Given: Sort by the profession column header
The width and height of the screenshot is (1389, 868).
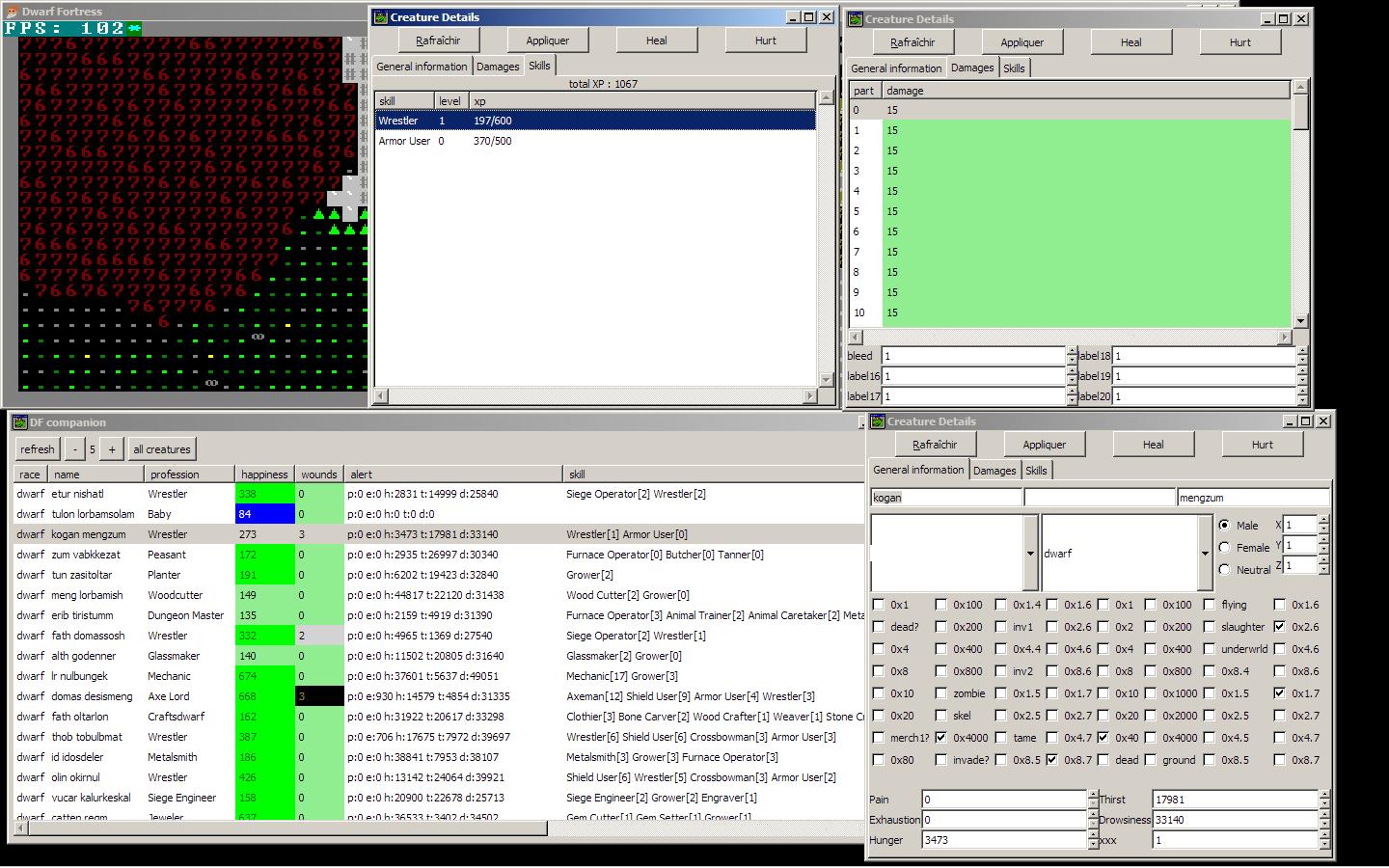Looking at the screenshot, I should tap(189, 475).
